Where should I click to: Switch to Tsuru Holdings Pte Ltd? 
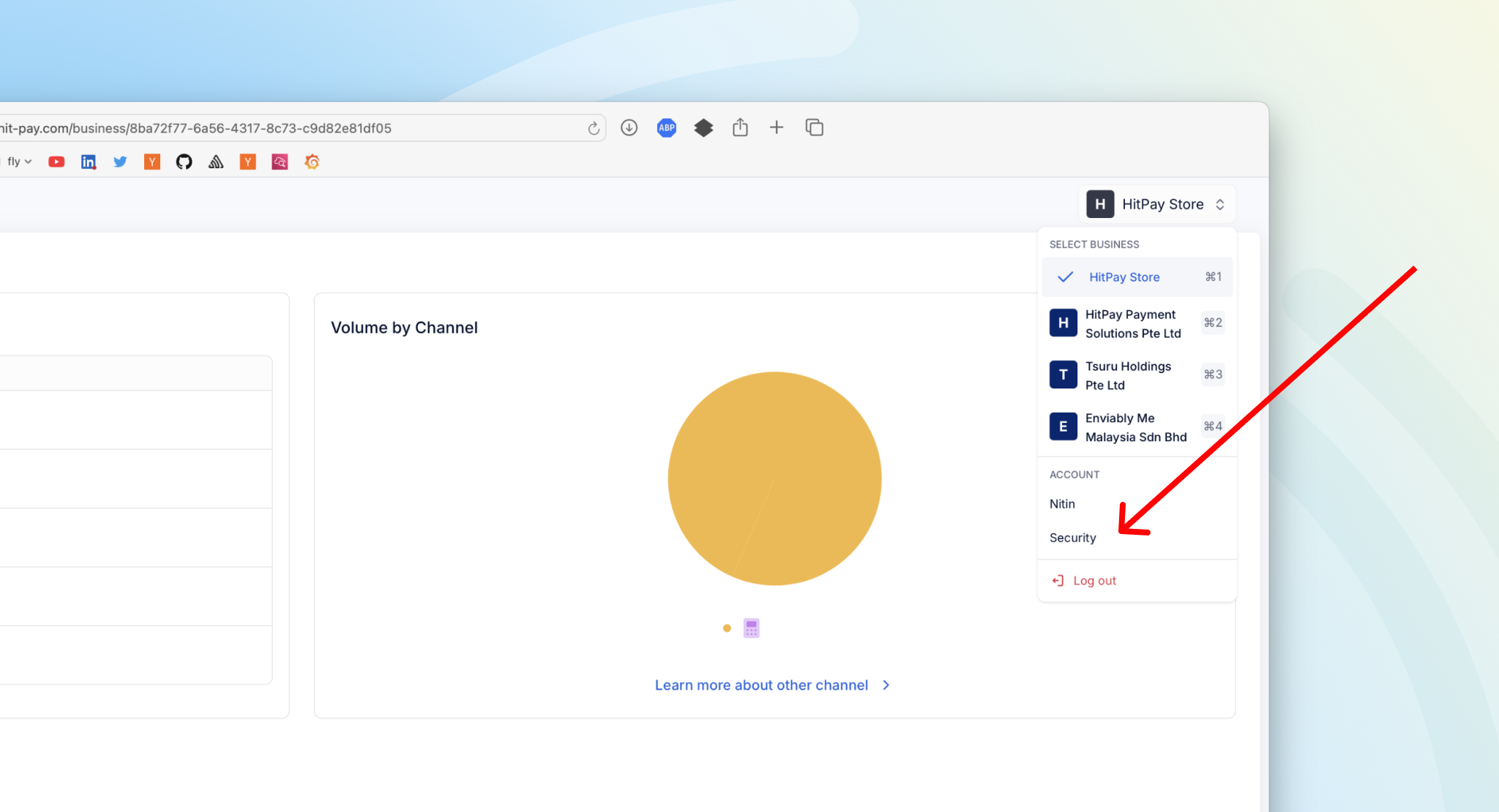click(1137, 375)
